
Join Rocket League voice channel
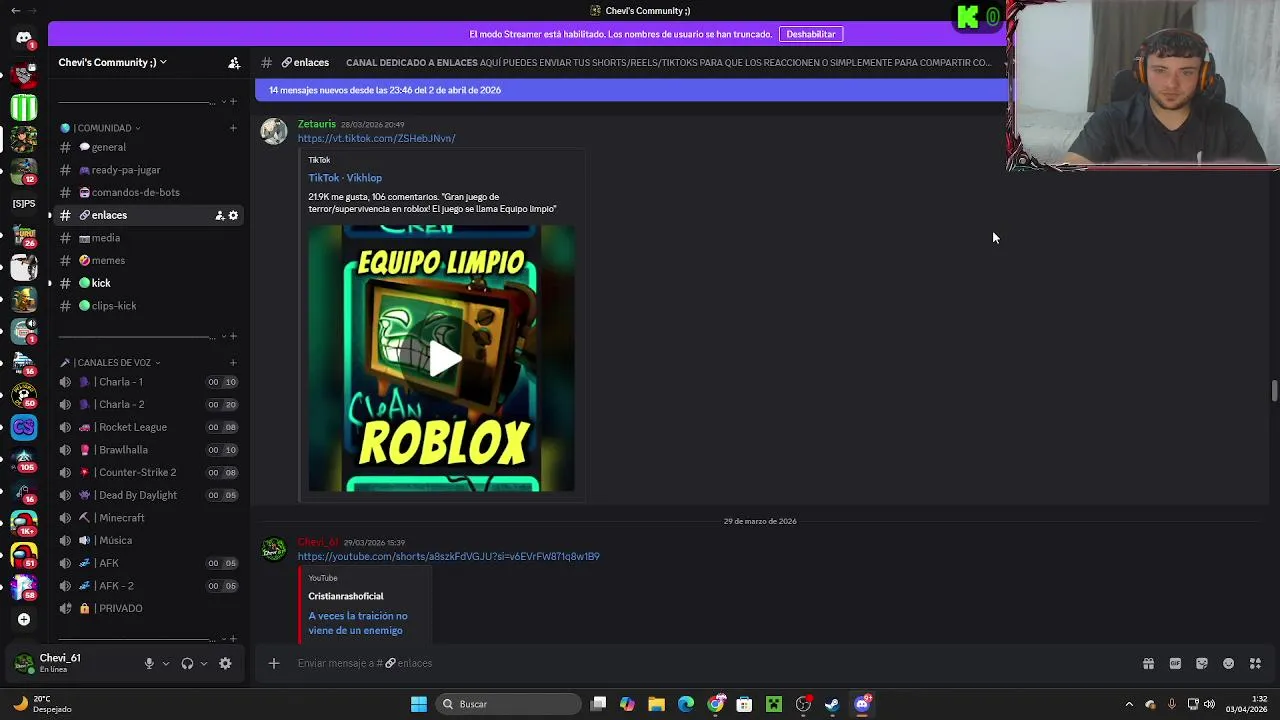(148, 427)
